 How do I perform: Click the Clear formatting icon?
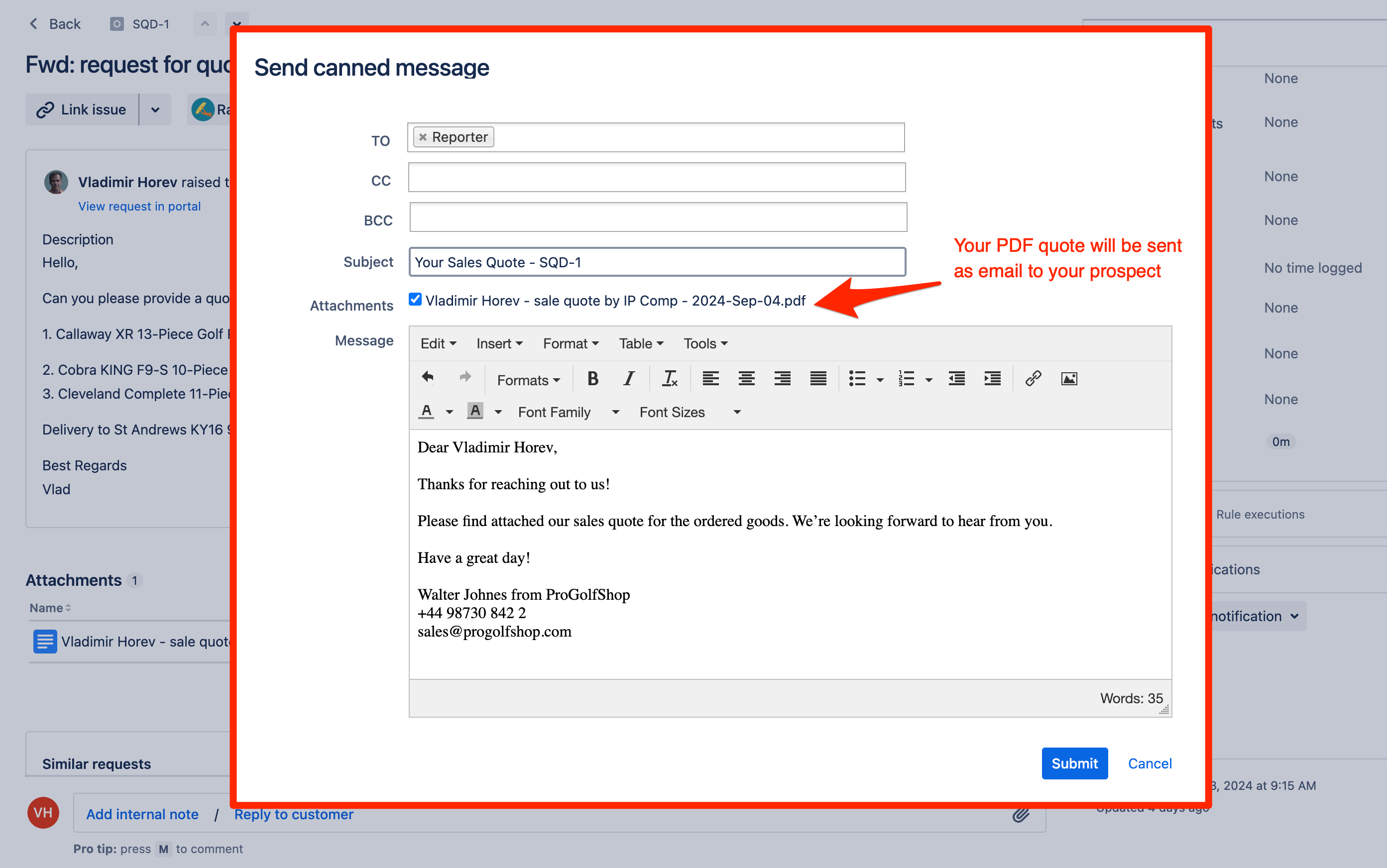point(670,378)
